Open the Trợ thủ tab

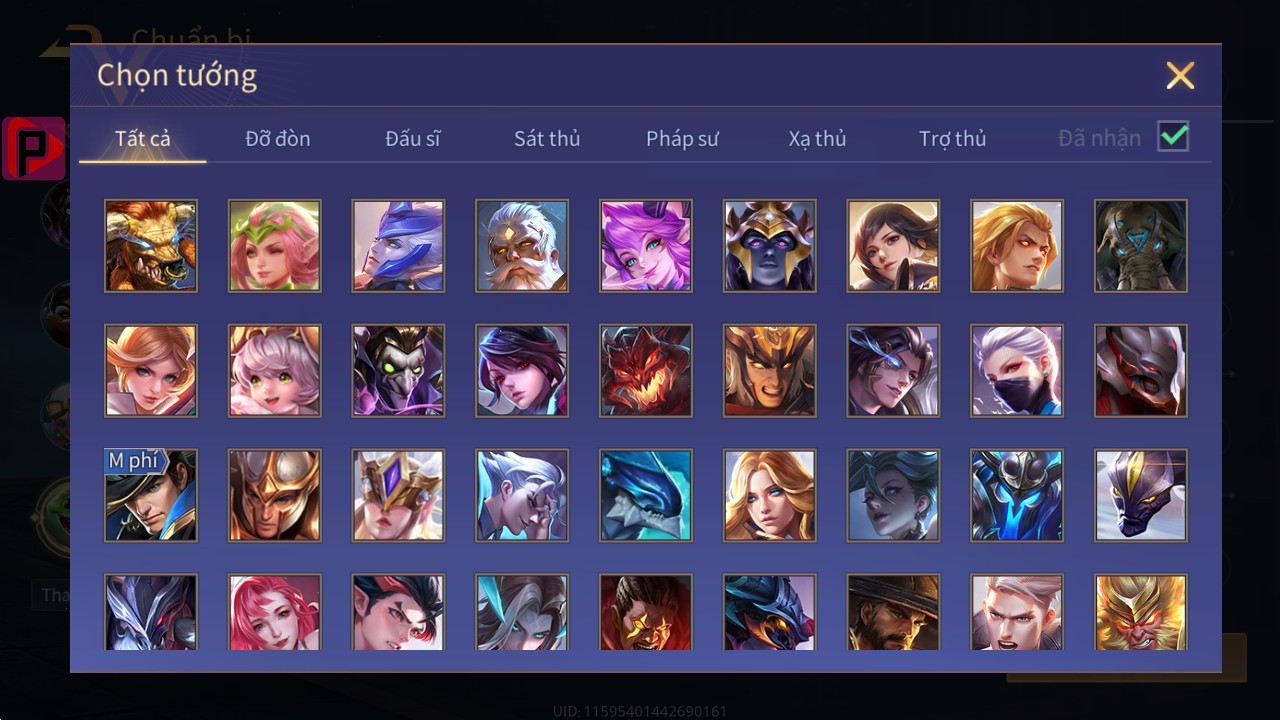pos(953,139)
